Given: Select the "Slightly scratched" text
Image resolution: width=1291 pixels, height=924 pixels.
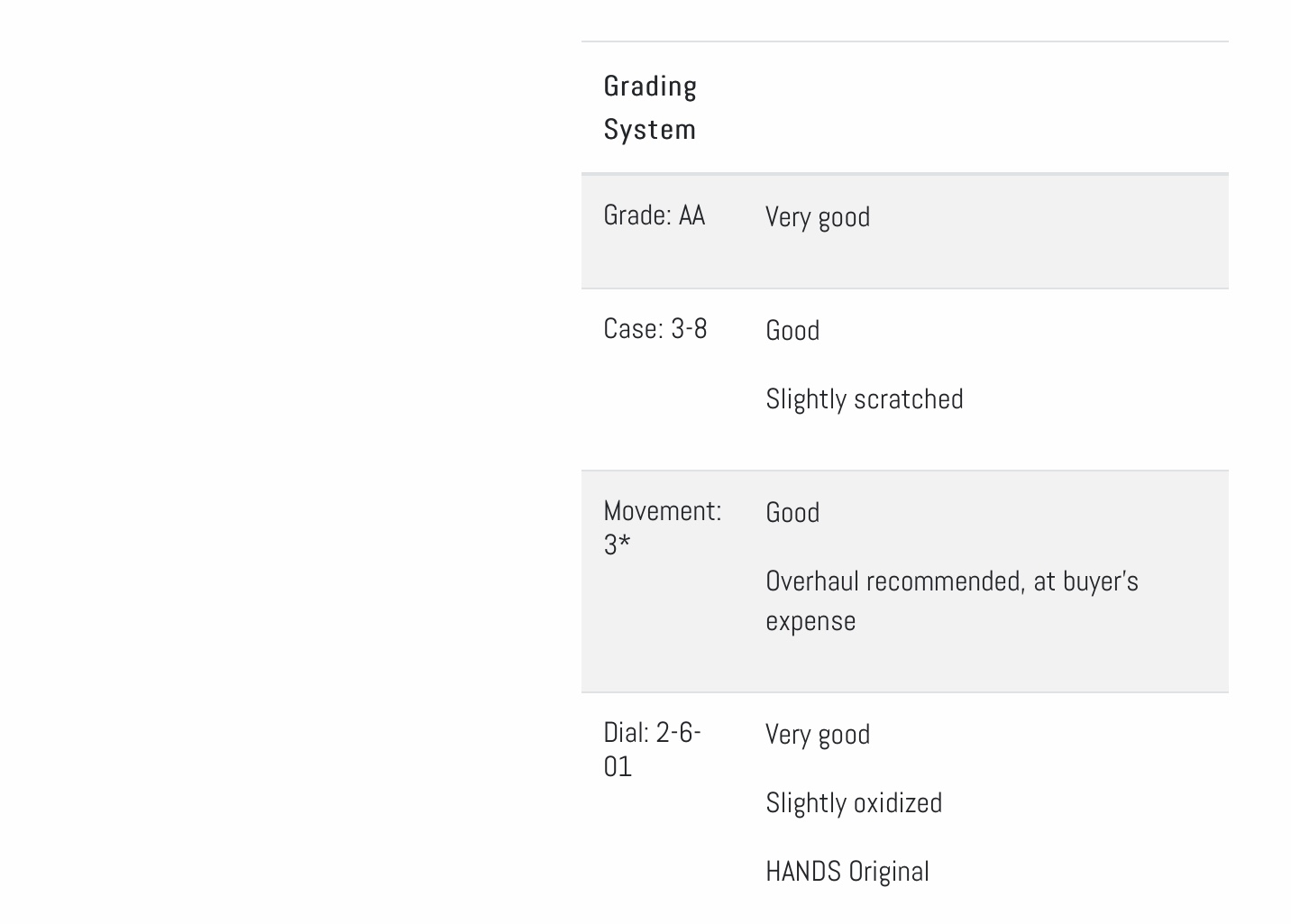Looking at the screenshot, I should (864, 399).
